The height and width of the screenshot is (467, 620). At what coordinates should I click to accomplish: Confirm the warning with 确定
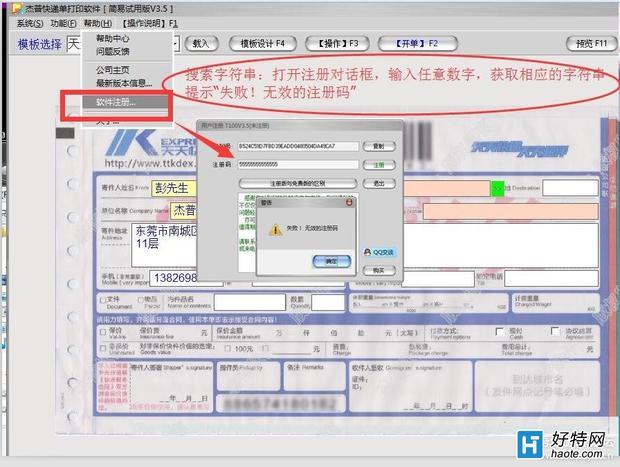pyautogui.click(x=331, y=261)
